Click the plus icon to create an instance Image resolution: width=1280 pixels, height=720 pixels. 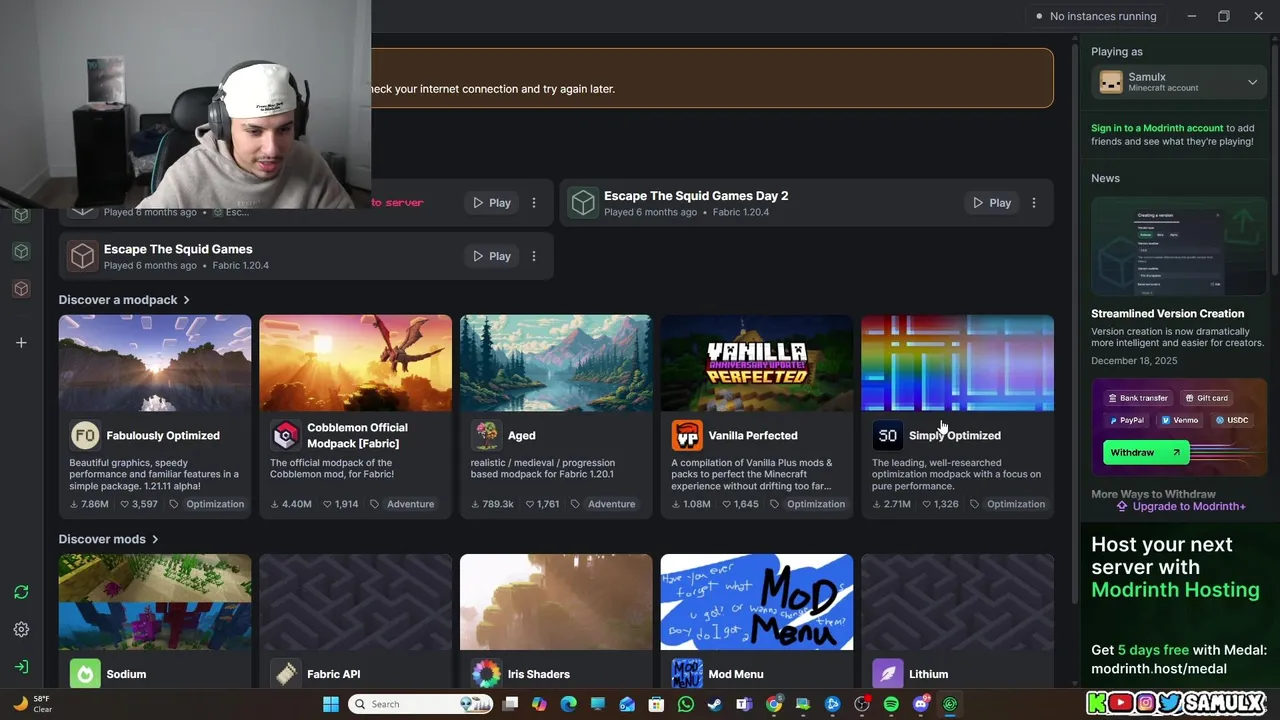pyautogui.click(x=21, y=343)
